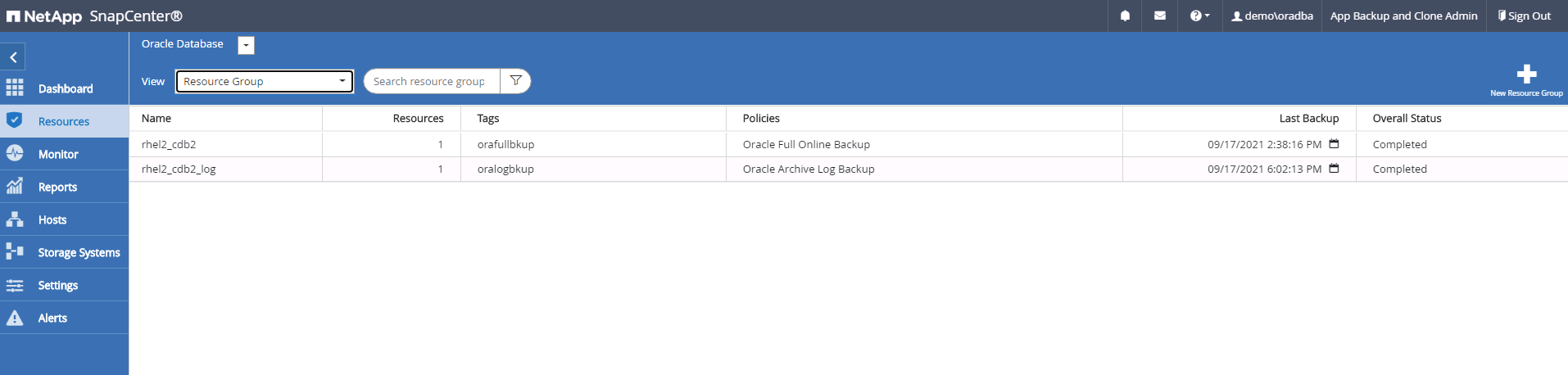Sign Out of SnapCenter
The height and width of the screenshot is (375, 1568).
tap(1525, 16)
